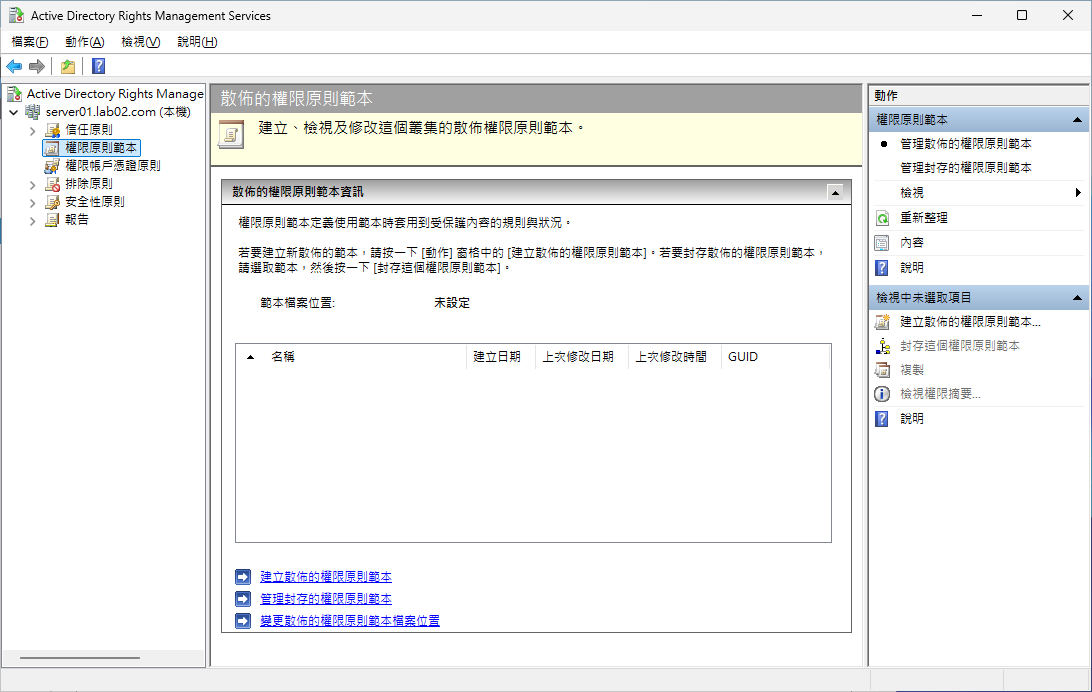1092x692 pixels.
Task: Click the tree pane horizontal scrollbar
Action: 79,658
